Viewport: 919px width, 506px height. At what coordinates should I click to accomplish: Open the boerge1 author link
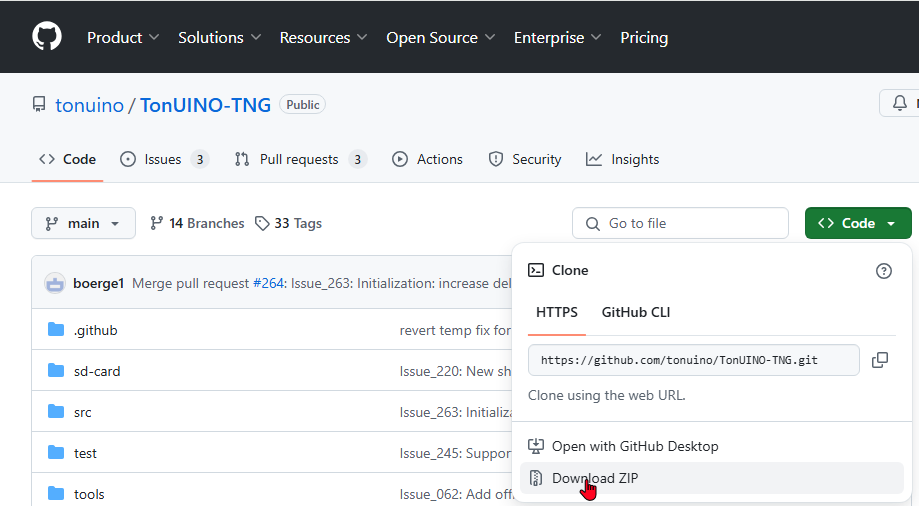[98, 284]
